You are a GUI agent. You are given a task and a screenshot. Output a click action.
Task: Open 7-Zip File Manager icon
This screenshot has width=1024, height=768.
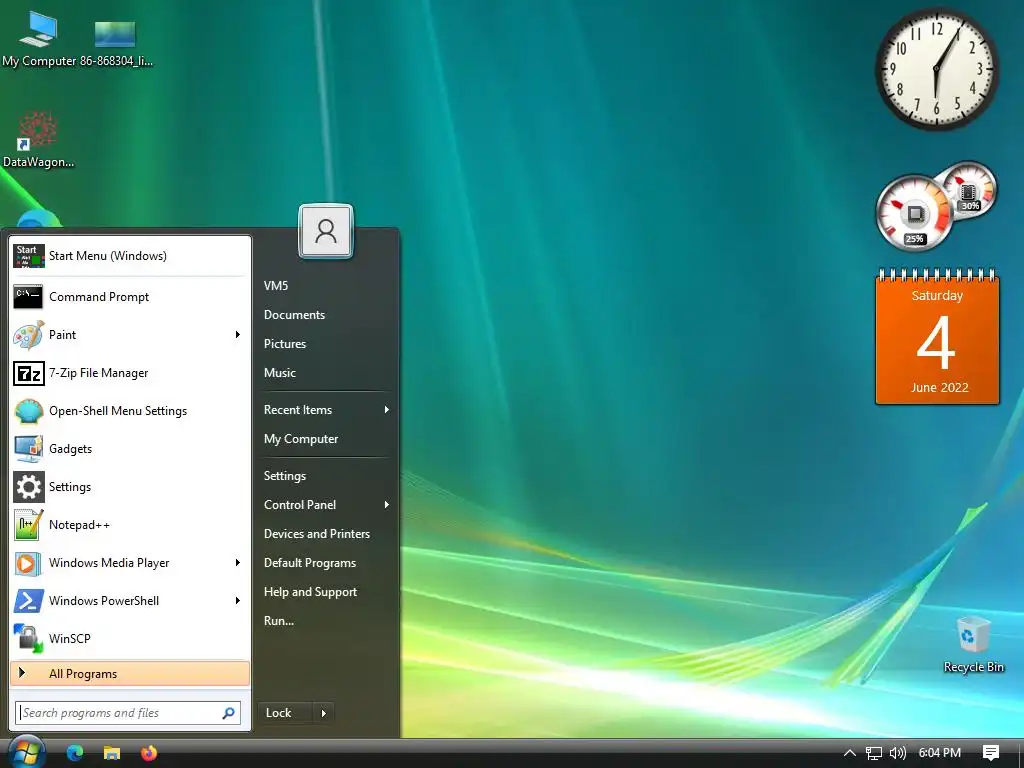tap(29, 373)
